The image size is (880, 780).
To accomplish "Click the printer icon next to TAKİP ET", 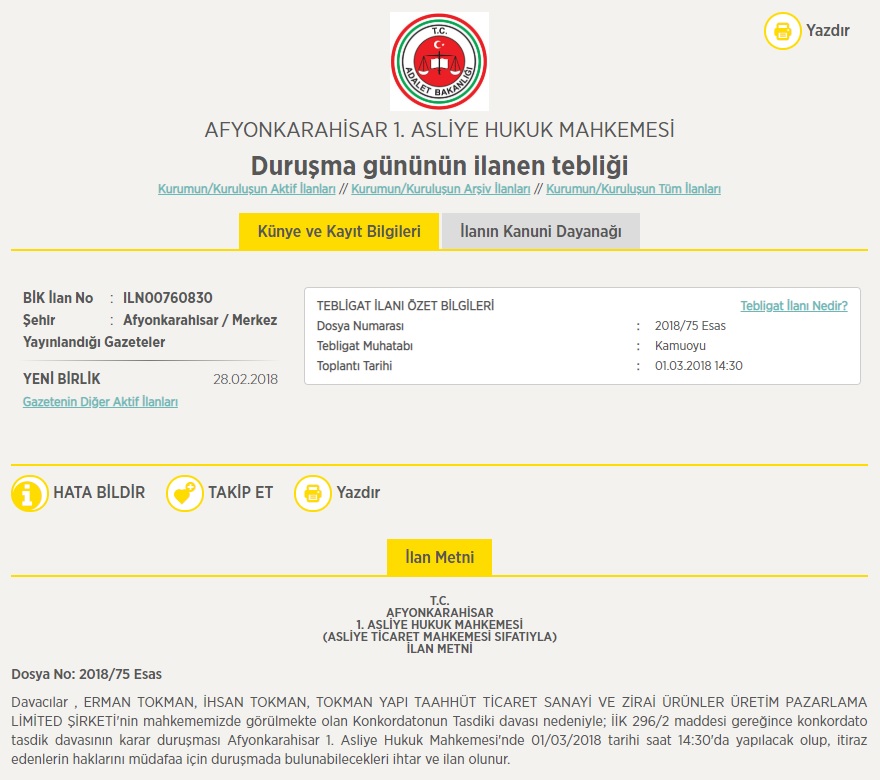I will point(312,493).
